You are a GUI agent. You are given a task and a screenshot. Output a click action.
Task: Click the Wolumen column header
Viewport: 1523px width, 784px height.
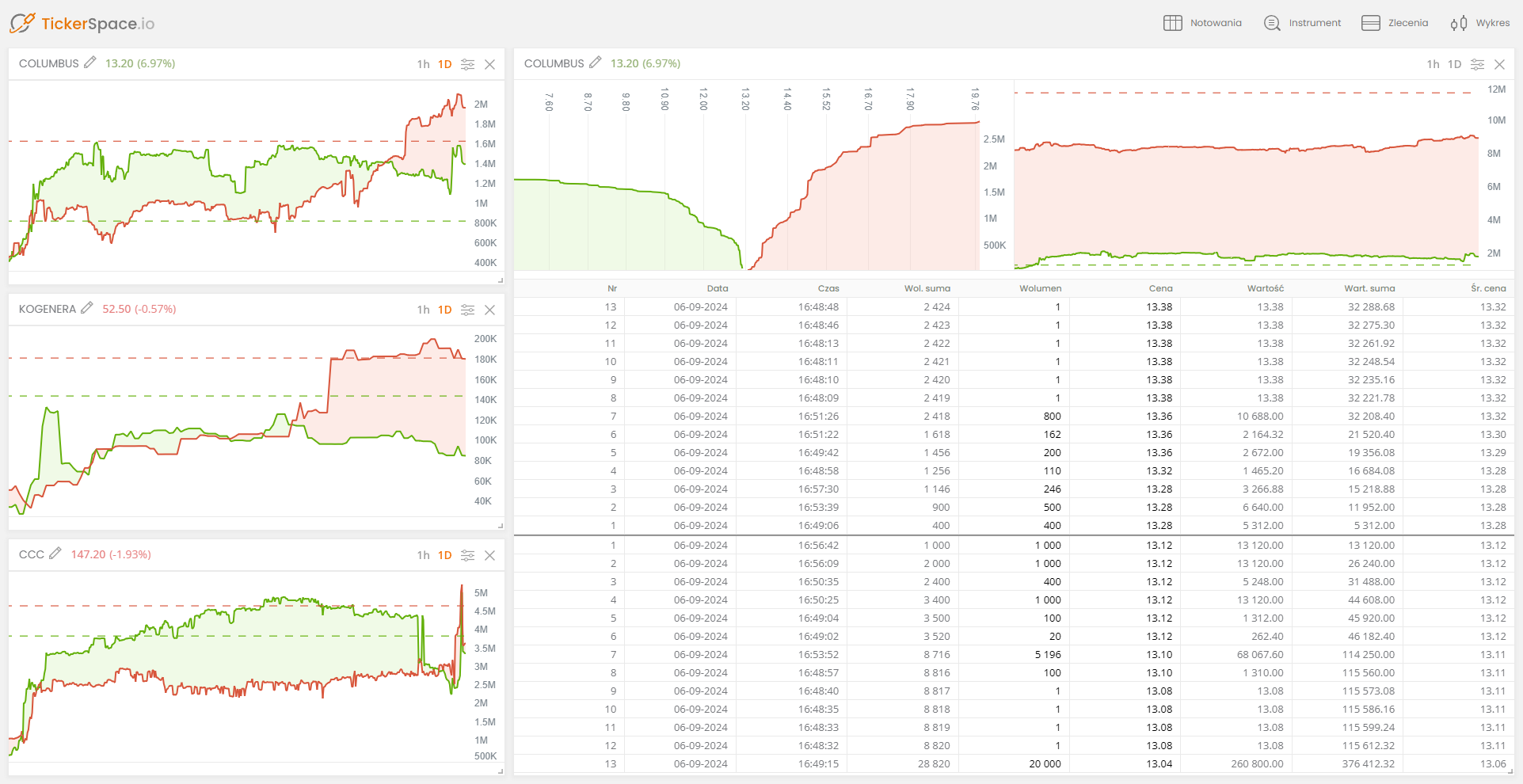[1041, 288]
